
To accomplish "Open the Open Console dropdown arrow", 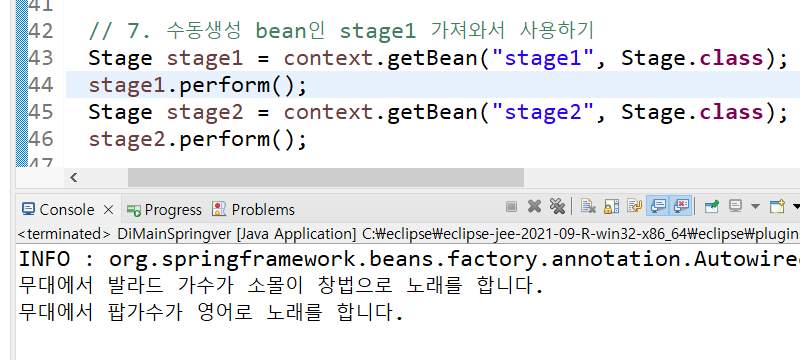I will click(x=796, y=207).
